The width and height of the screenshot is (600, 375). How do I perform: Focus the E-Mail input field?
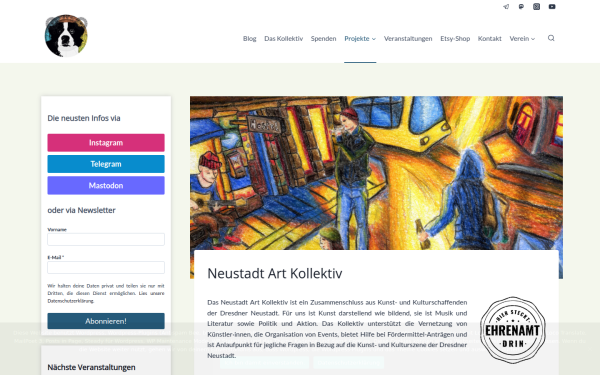[106, 267]
